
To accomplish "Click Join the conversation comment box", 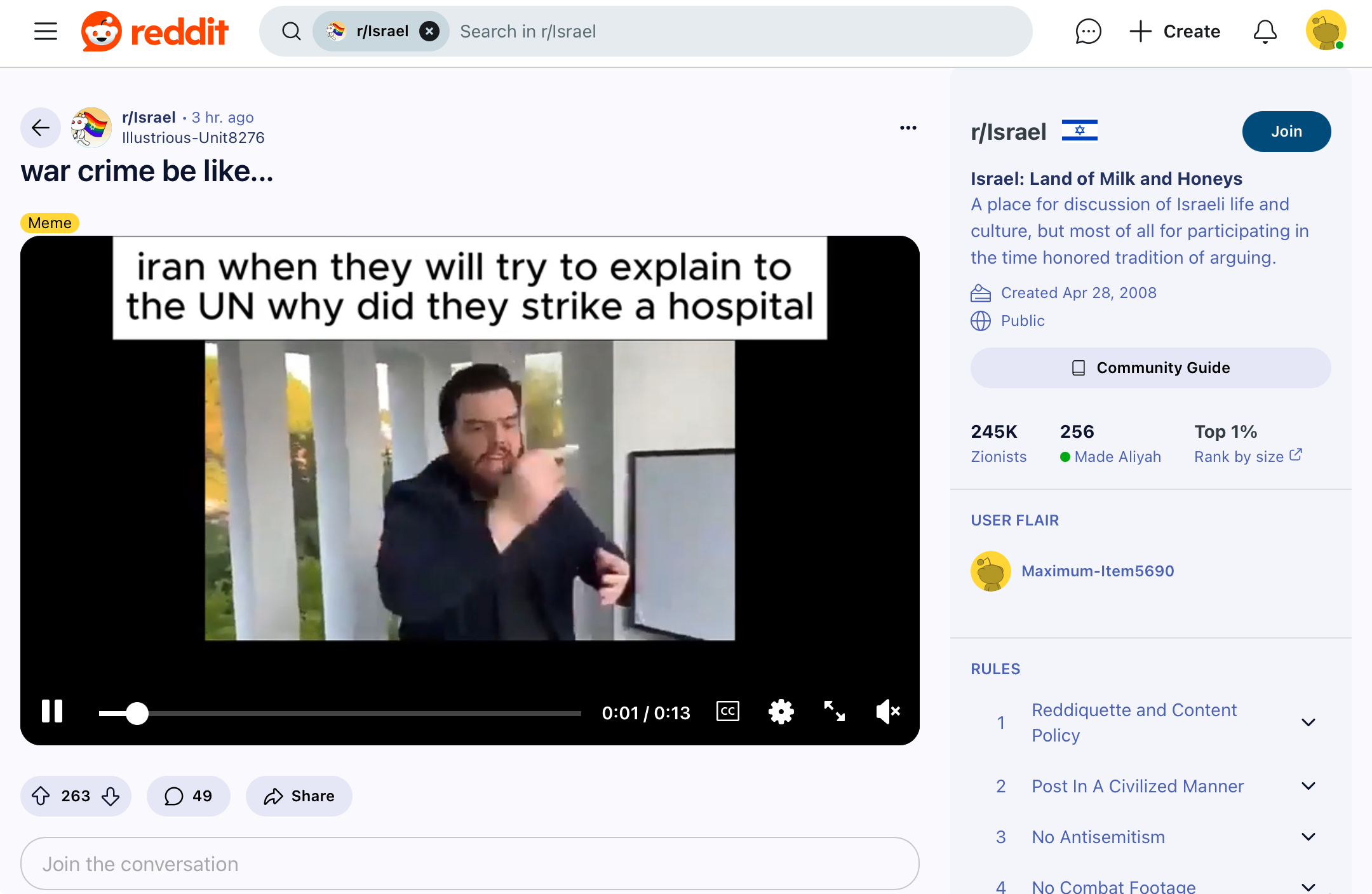I will click(470, 864).
